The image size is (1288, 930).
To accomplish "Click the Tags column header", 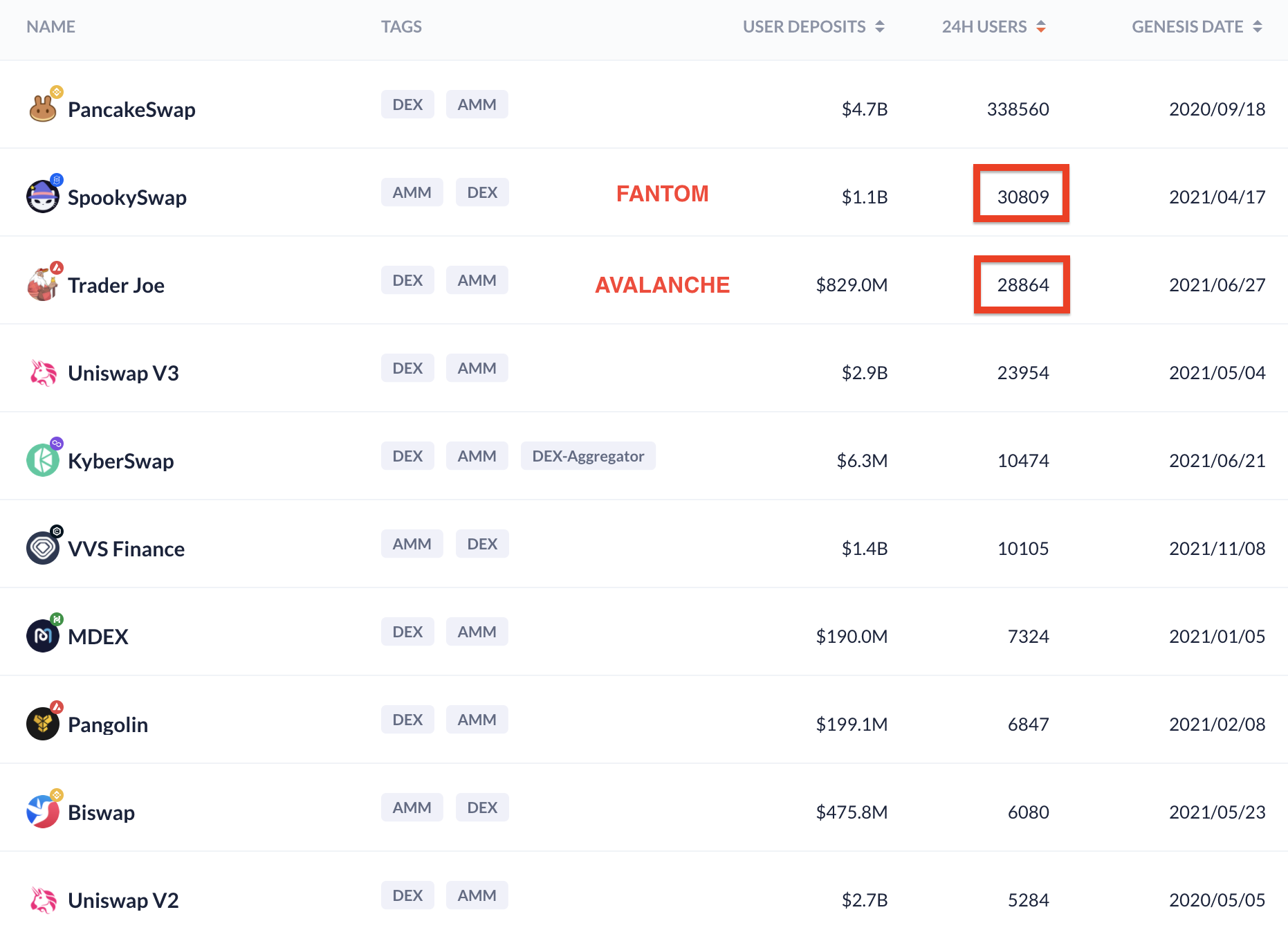I will [x=401, y=27].
